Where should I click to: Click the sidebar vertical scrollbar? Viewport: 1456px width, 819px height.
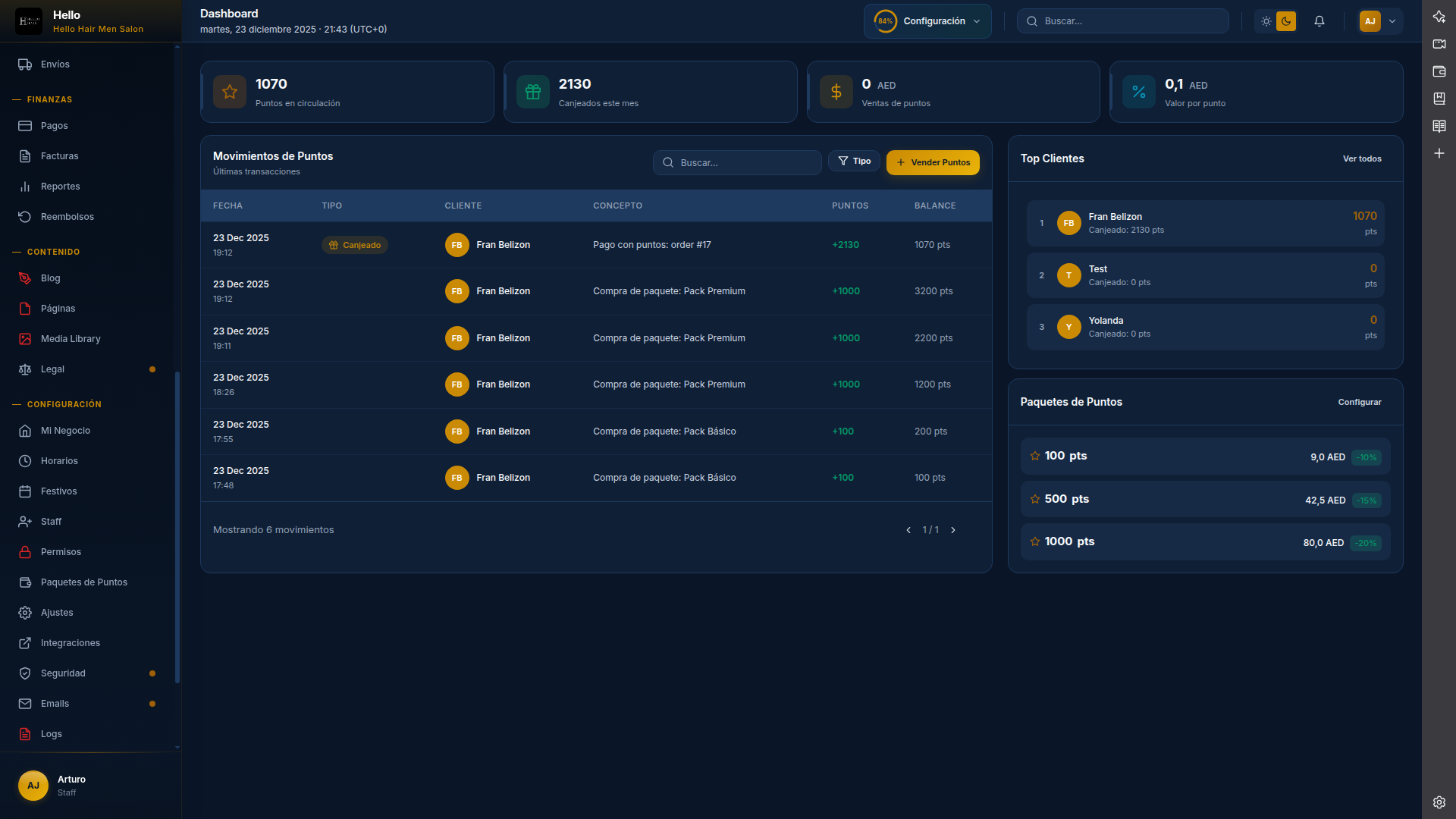click(x=177, y=526)
